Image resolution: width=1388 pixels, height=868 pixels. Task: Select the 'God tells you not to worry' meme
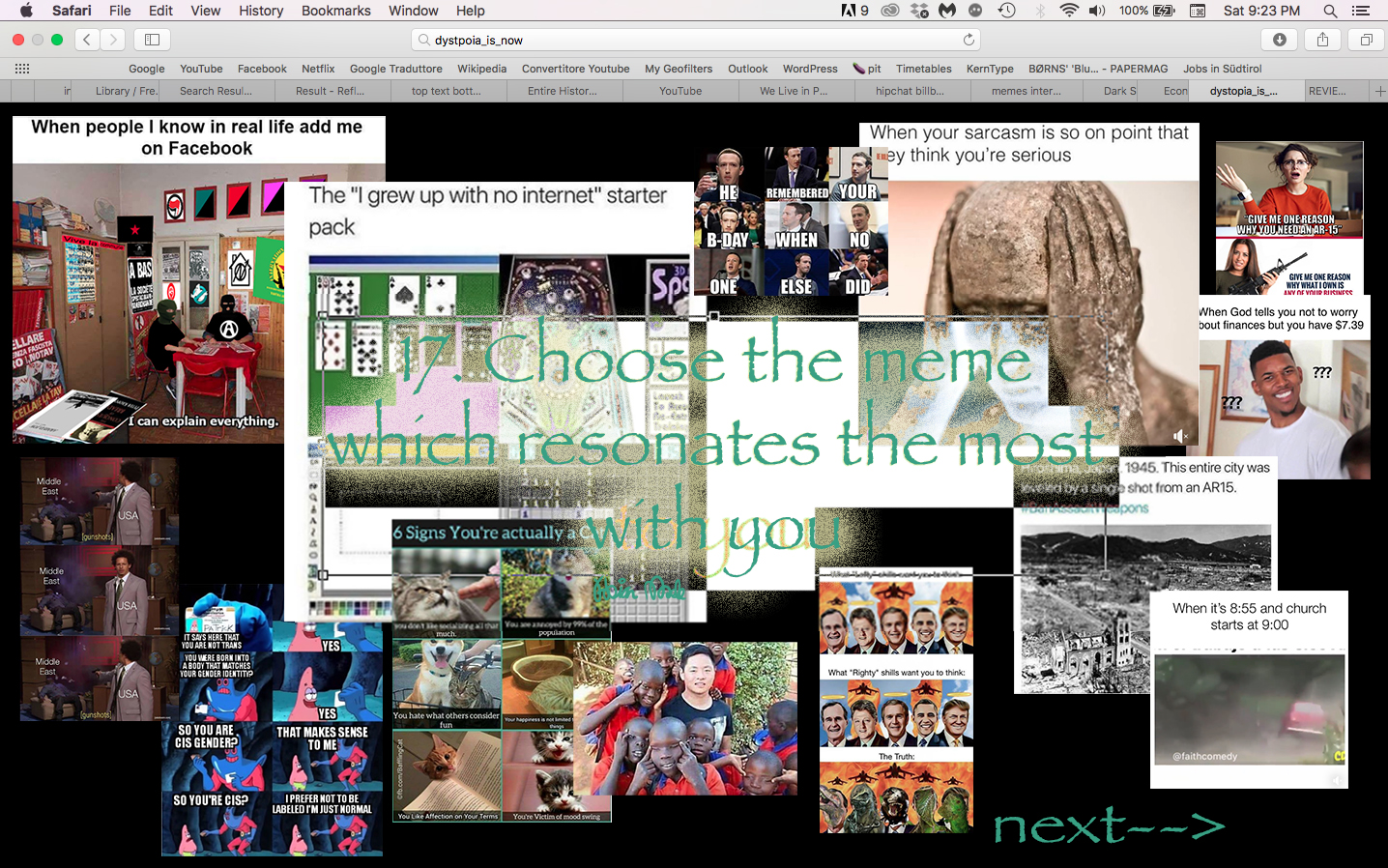(1285, 387)
